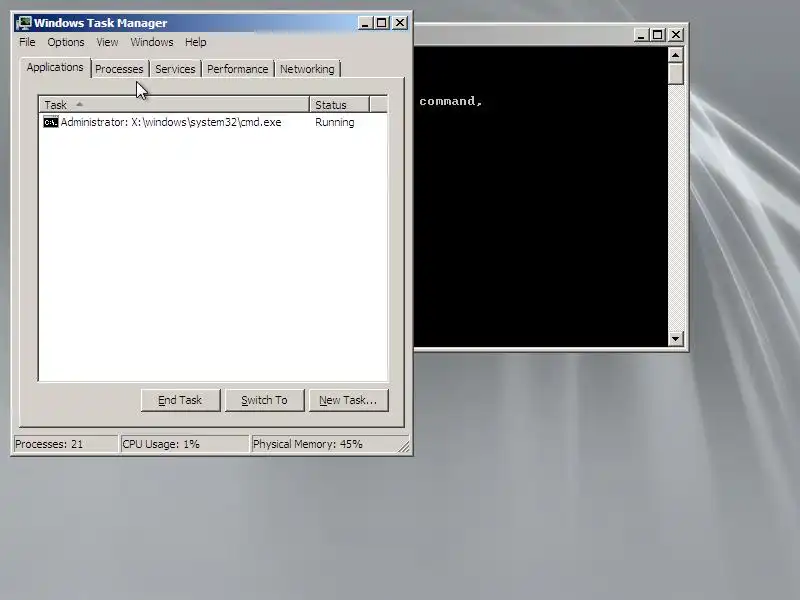Maximize the command prompt window

658,35
